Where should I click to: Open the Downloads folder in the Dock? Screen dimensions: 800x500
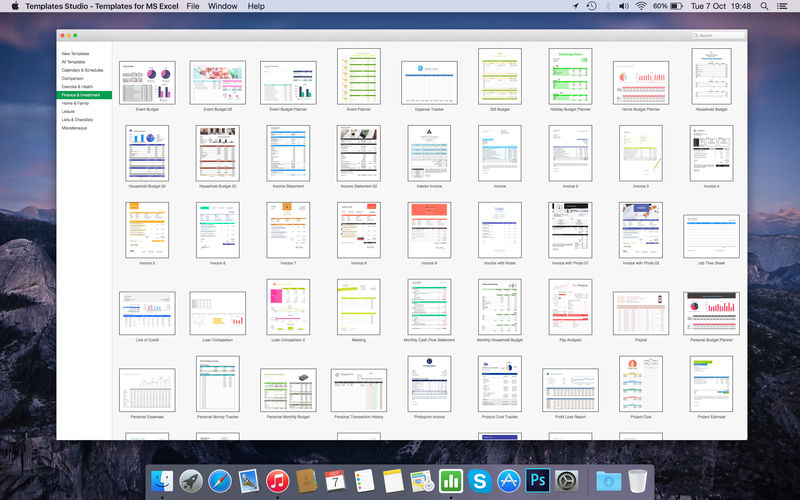[x=609, y=482]
